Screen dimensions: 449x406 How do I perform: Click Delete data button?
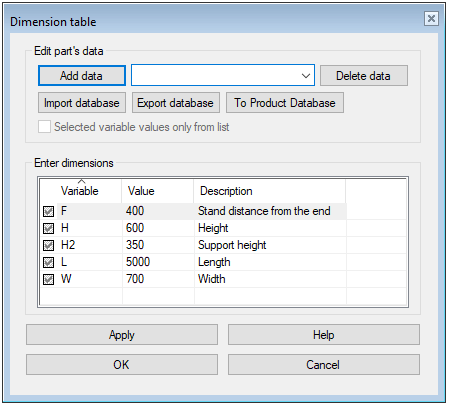[x=364, y=76]
